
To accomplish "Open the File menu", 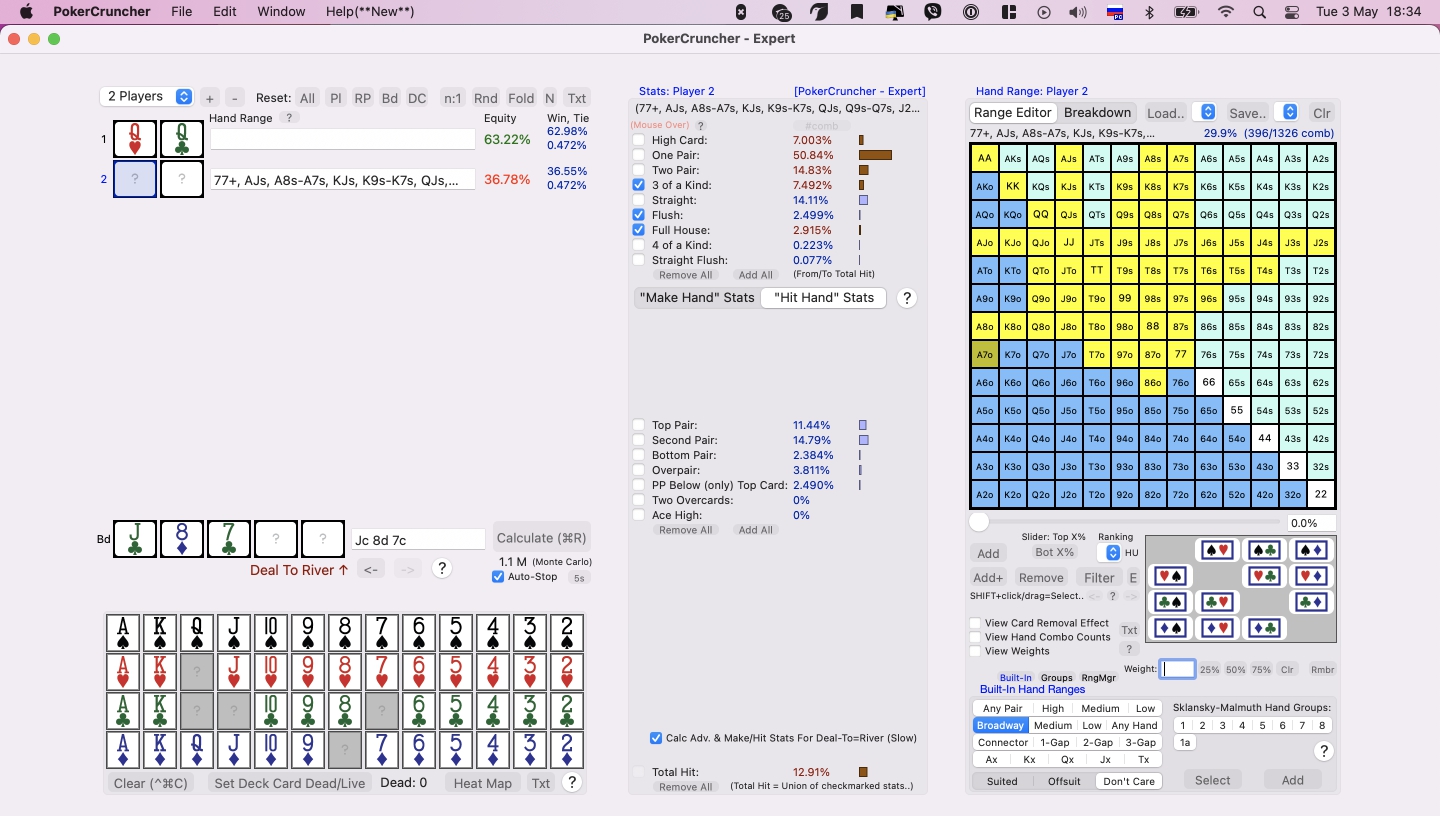I will pyautogui.click(x=181, y=12).
